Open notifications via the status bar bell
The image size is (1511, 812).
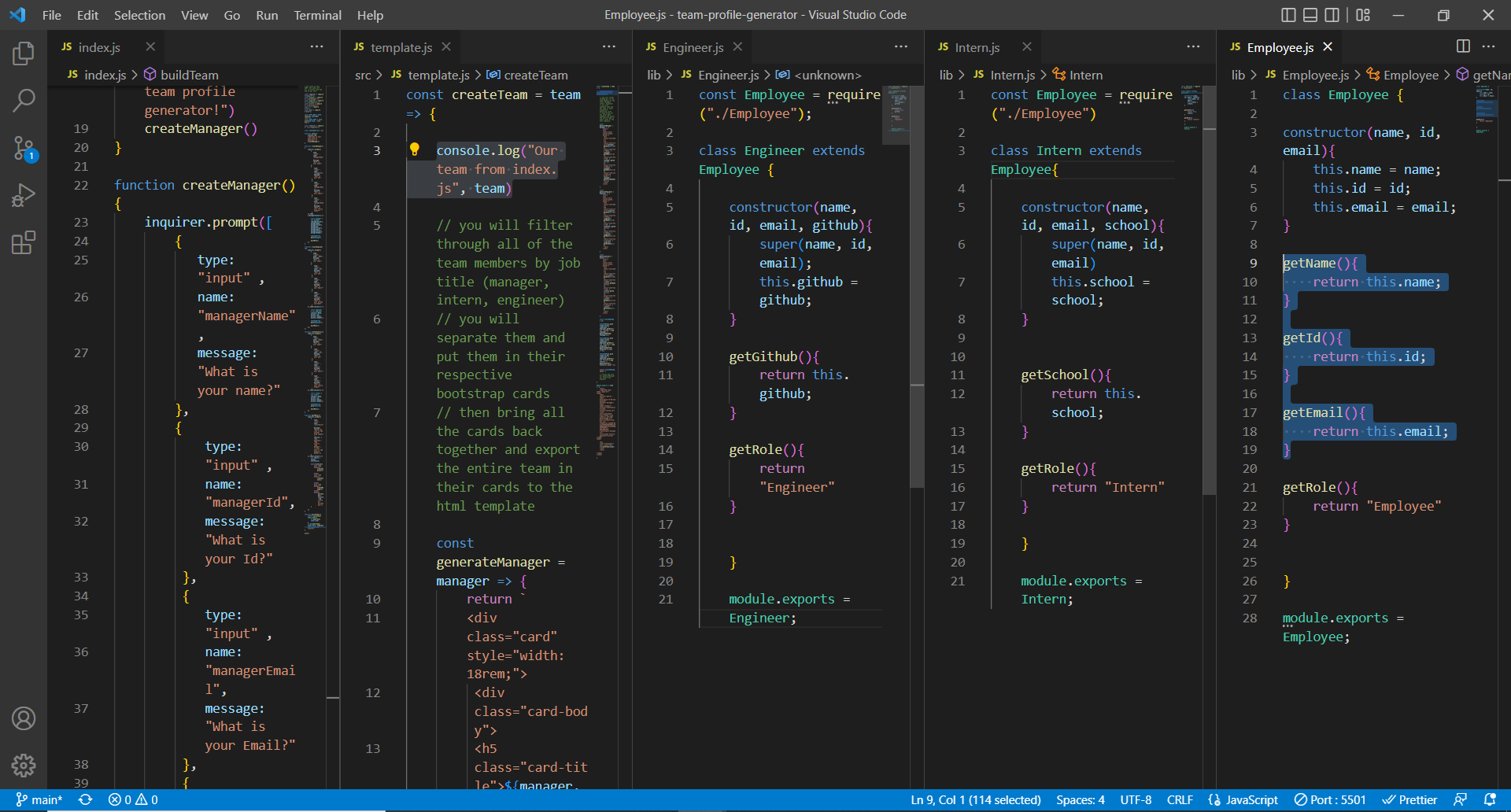tap(1489, 799)
